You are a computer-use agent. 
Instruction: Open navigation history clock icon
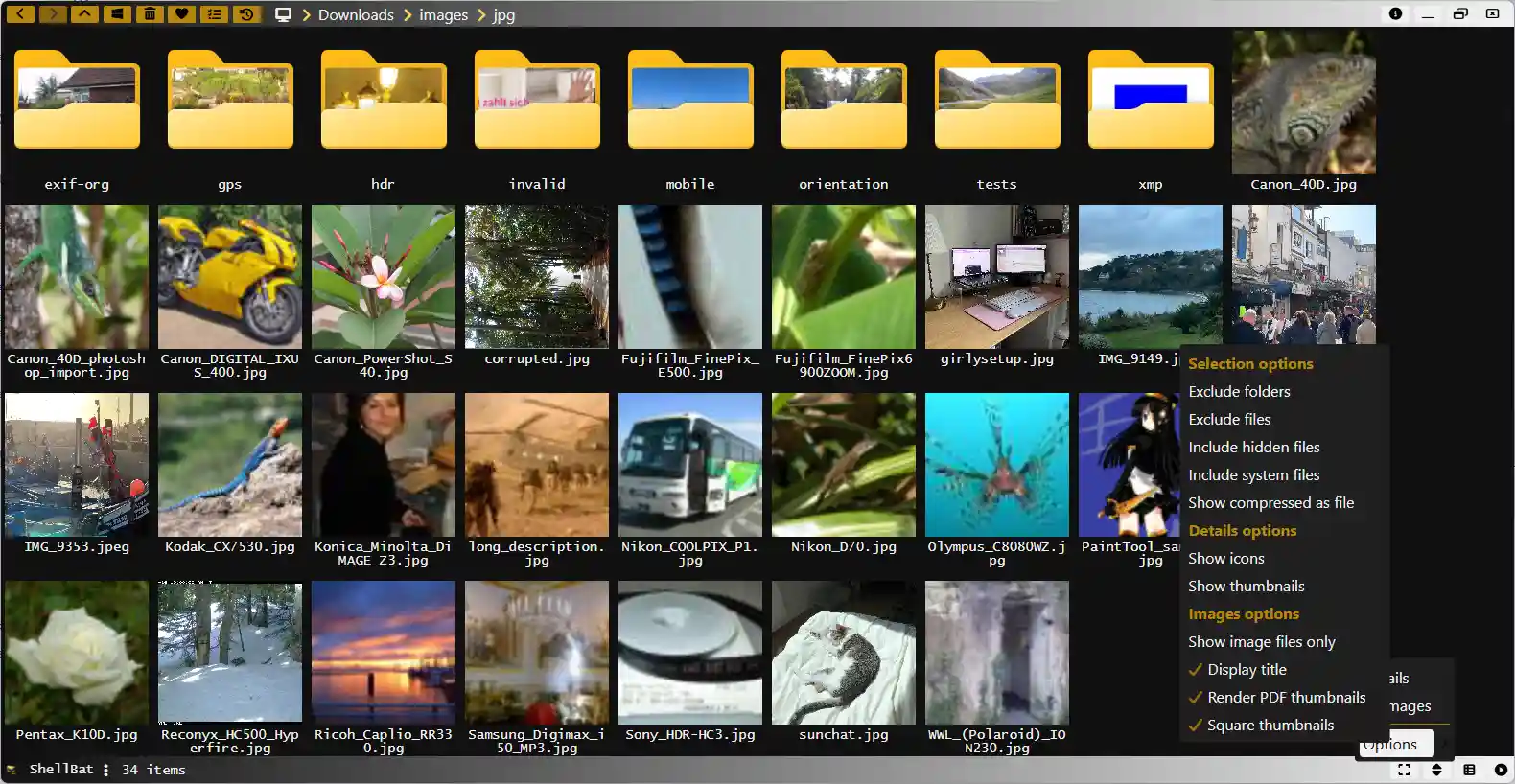pyautogui.click(x=247, y=13)
